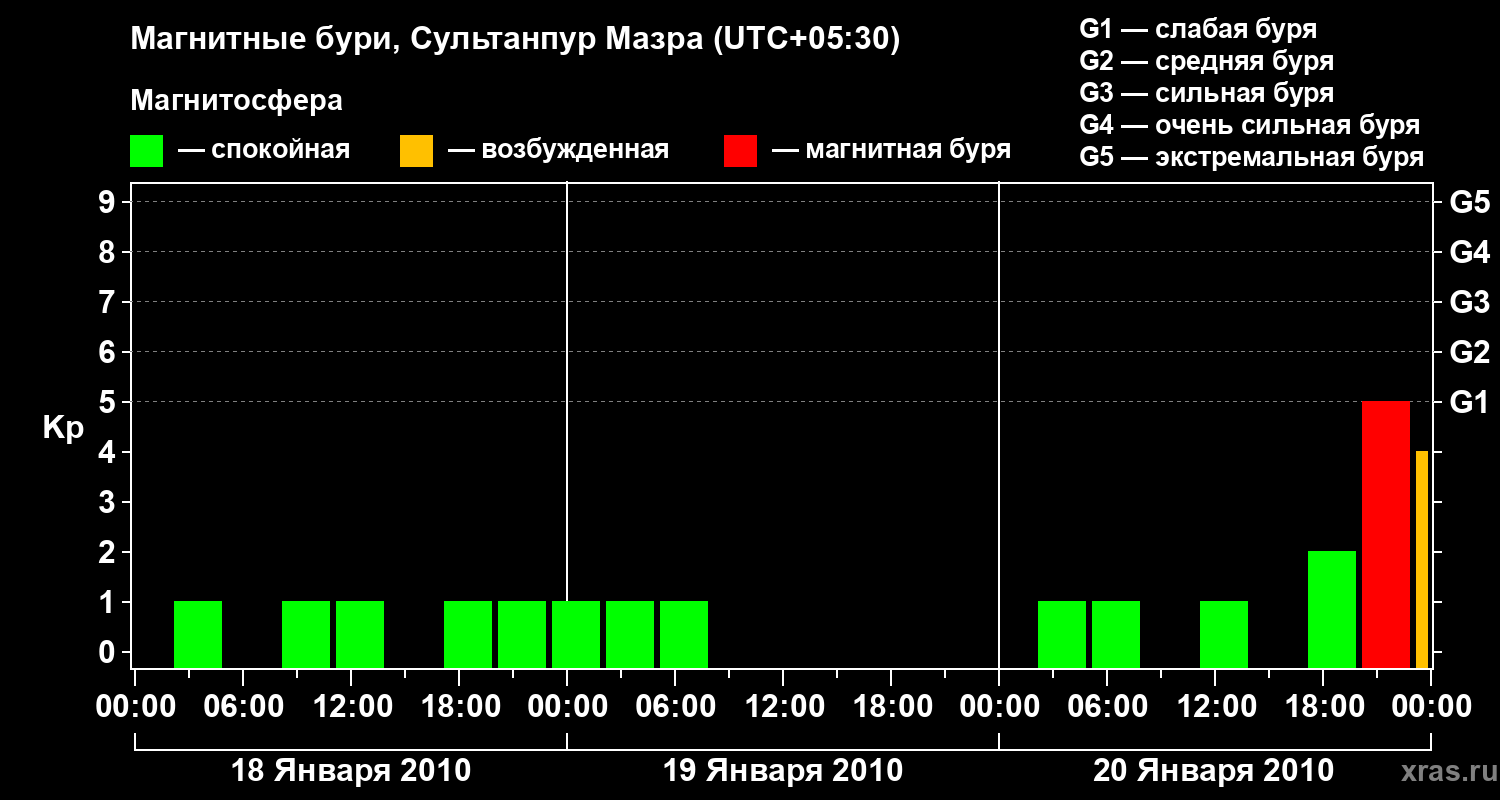Viewport: 1500px width, 800px height.
Task: Click the green "спокойная" legend swatch
Action: (147, 151)
